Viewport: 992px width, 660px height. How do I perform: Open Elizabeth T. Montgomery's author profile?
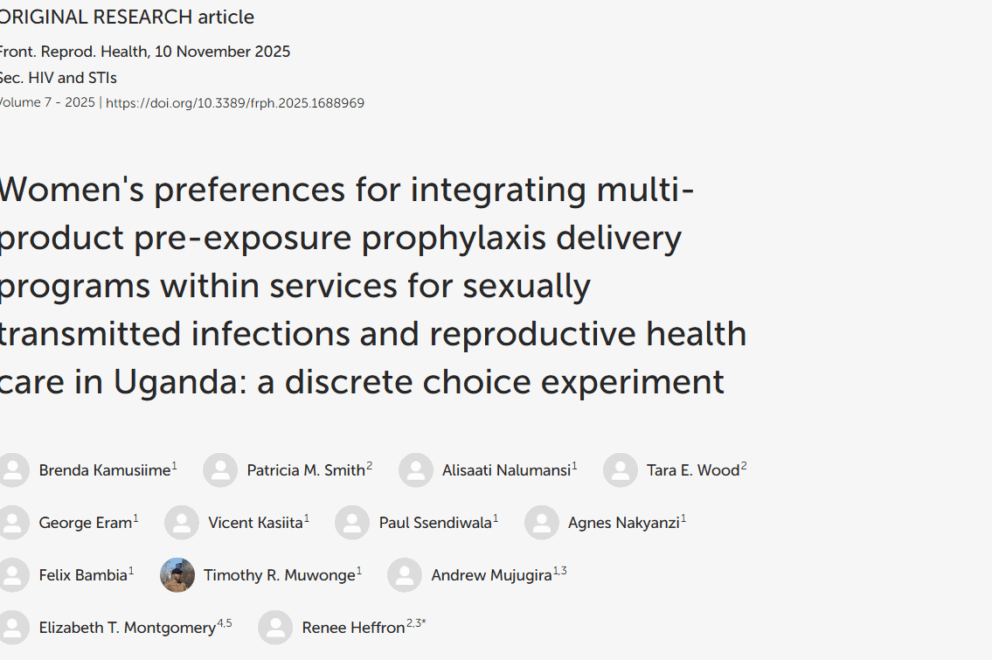click(x=127, y=628)
